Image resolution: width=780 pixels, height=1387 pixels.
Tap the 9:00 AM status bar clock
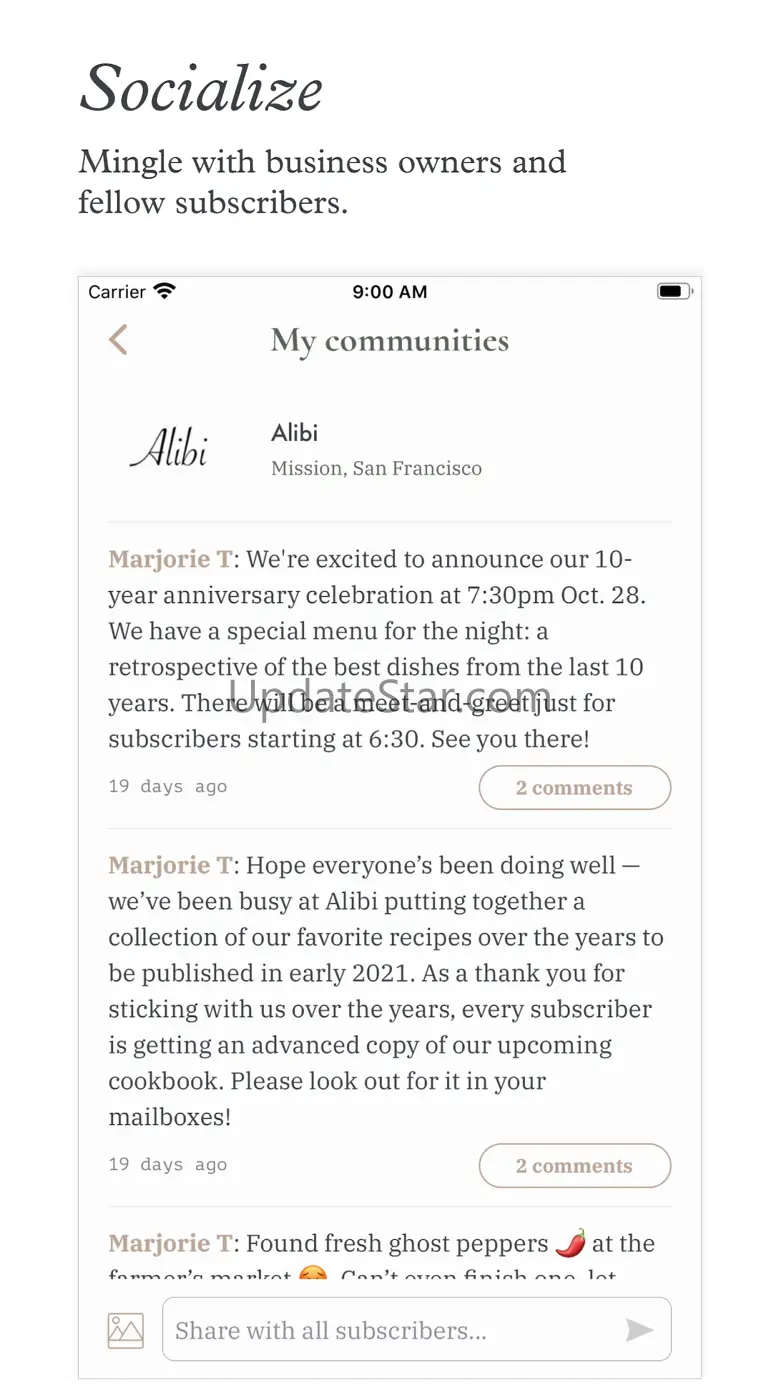click(x=390, y=292)
